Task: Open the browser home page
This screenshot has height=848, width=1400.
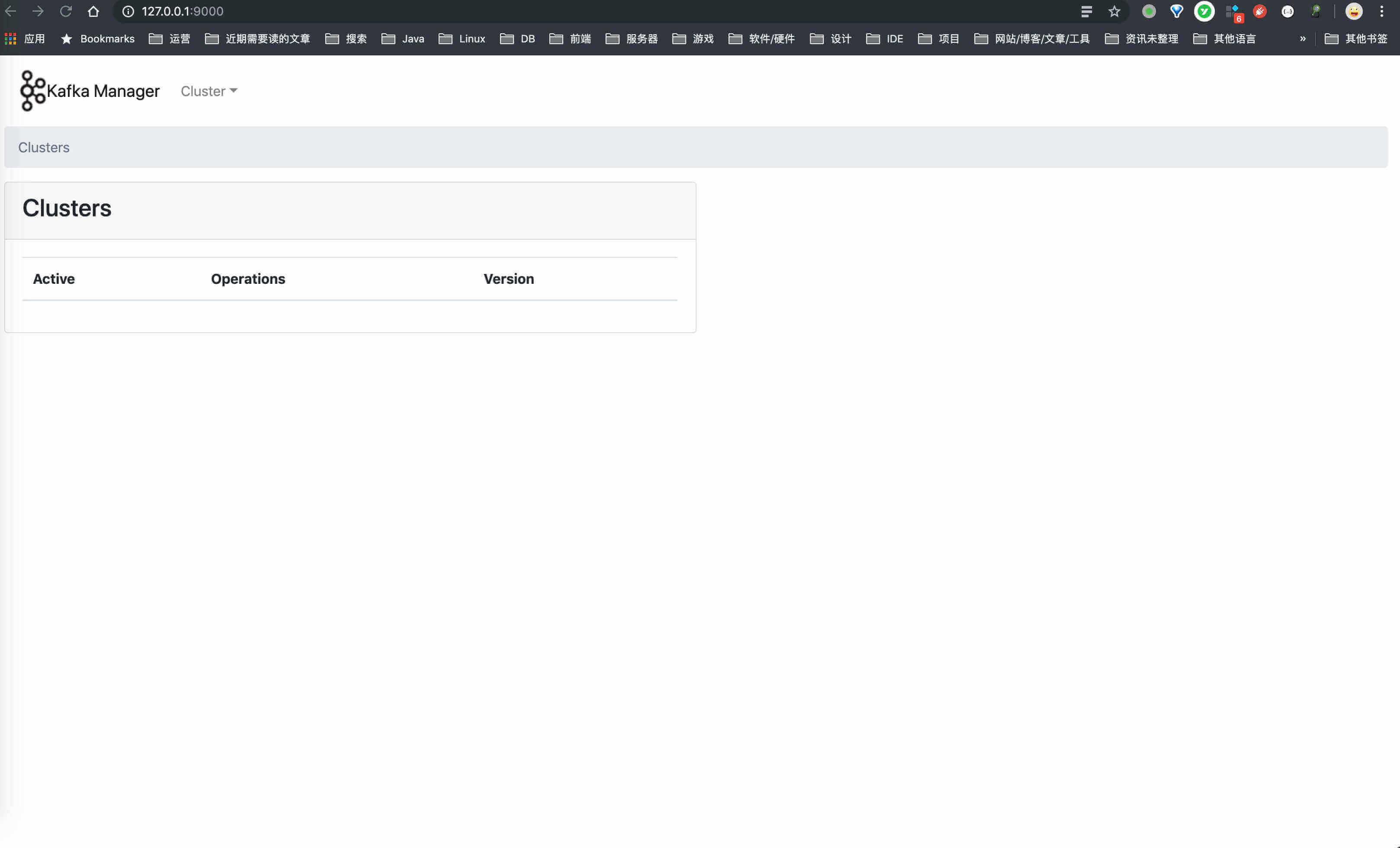Action: click(93, 11)
